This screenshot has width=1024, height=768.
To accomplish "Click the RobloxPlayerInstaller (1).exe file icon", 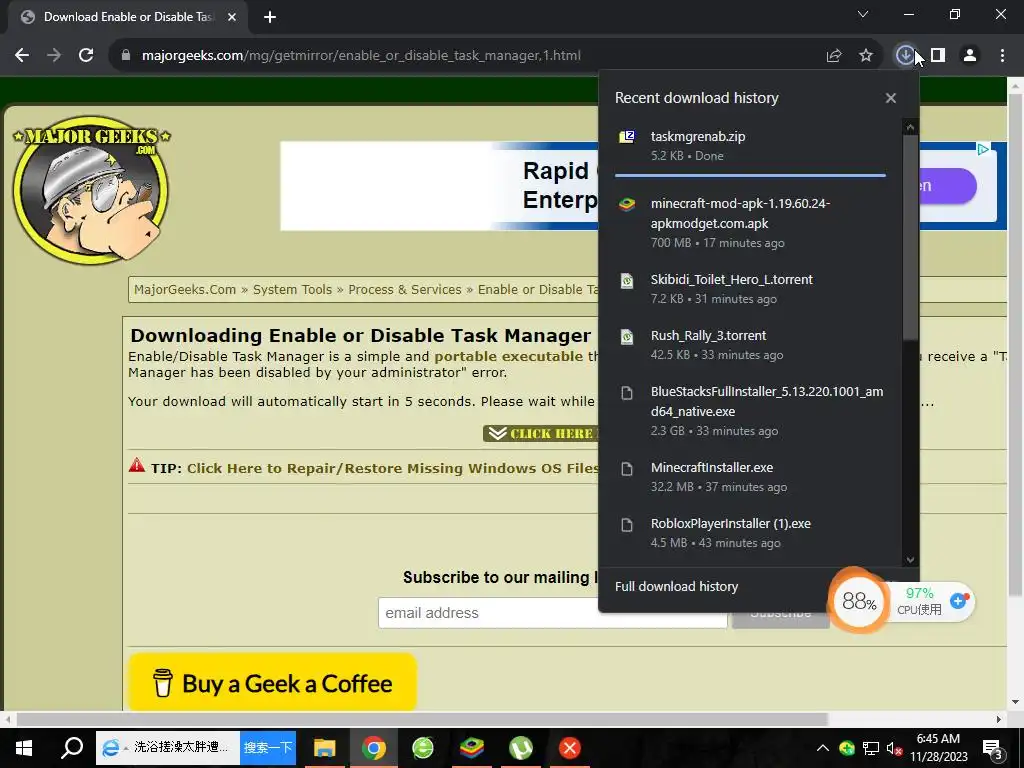I will click(627, 524).
